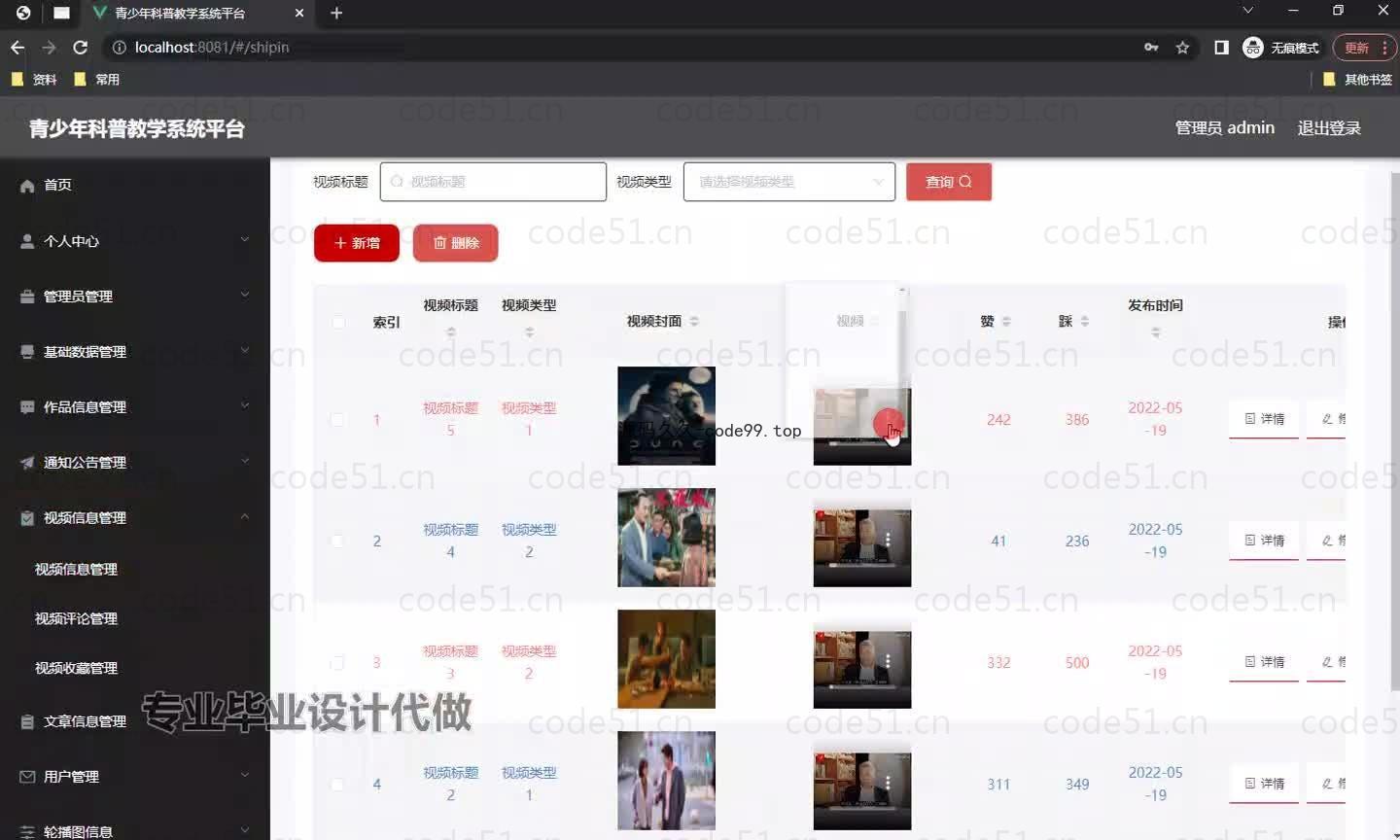This screenshot has width=1400, height=840.
Task: Click the 通知公告管理 paper plane icon
Action: click(x=27, y=463)
